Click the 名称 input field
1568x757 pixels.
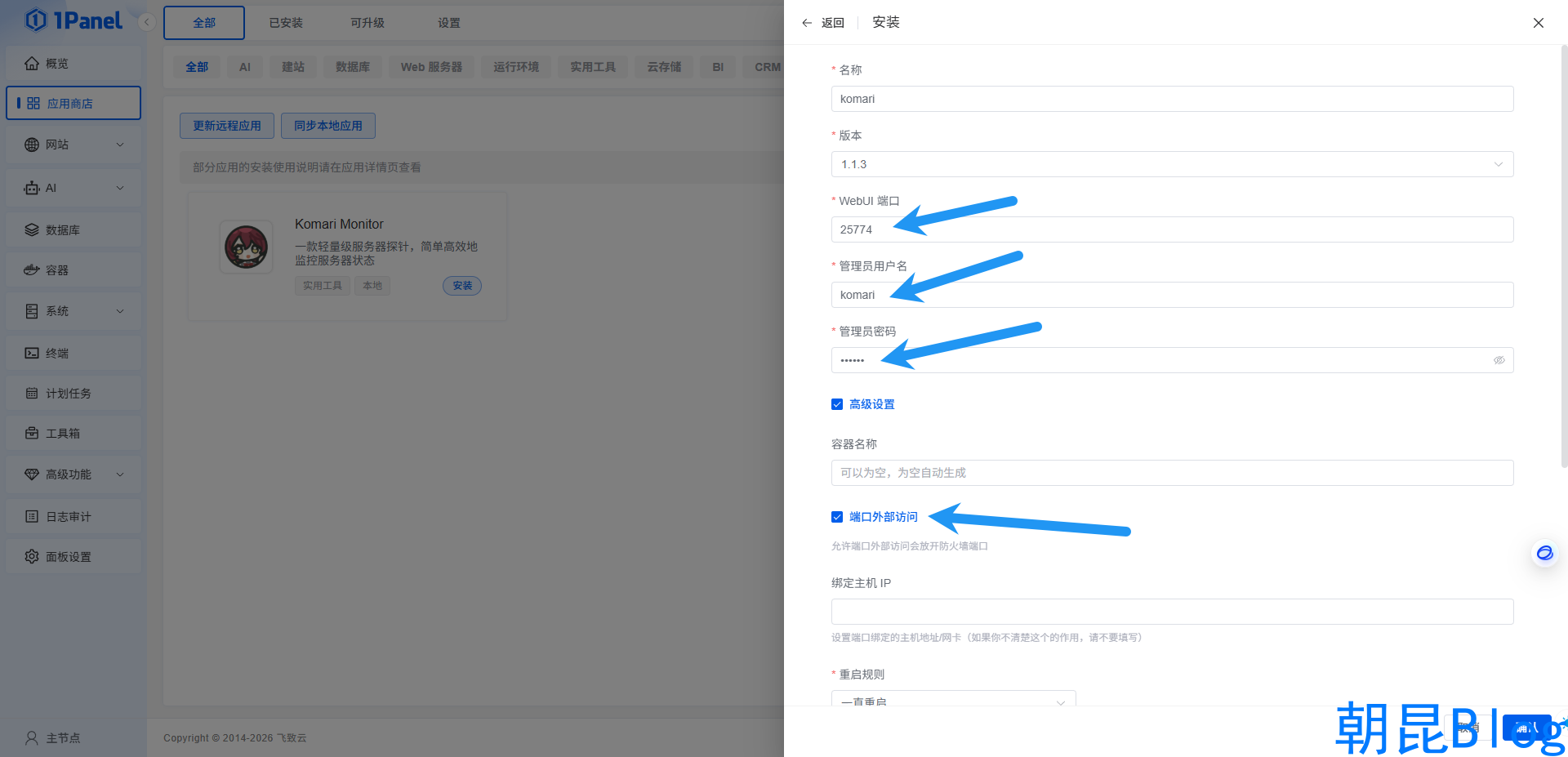(x=1172, y=99)
